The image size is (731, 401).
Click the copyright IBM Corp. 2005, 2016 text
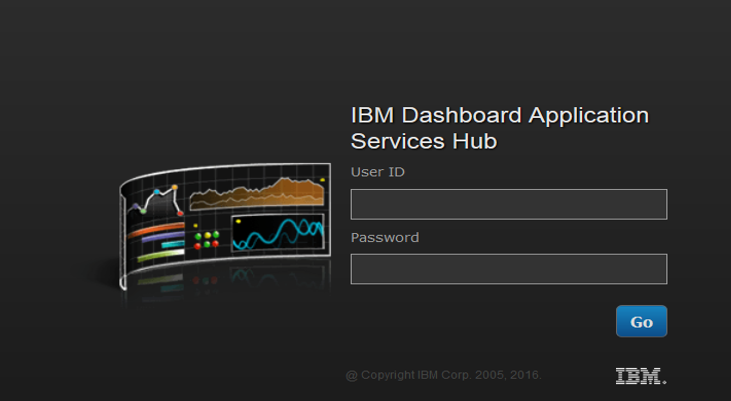(443, 375)
